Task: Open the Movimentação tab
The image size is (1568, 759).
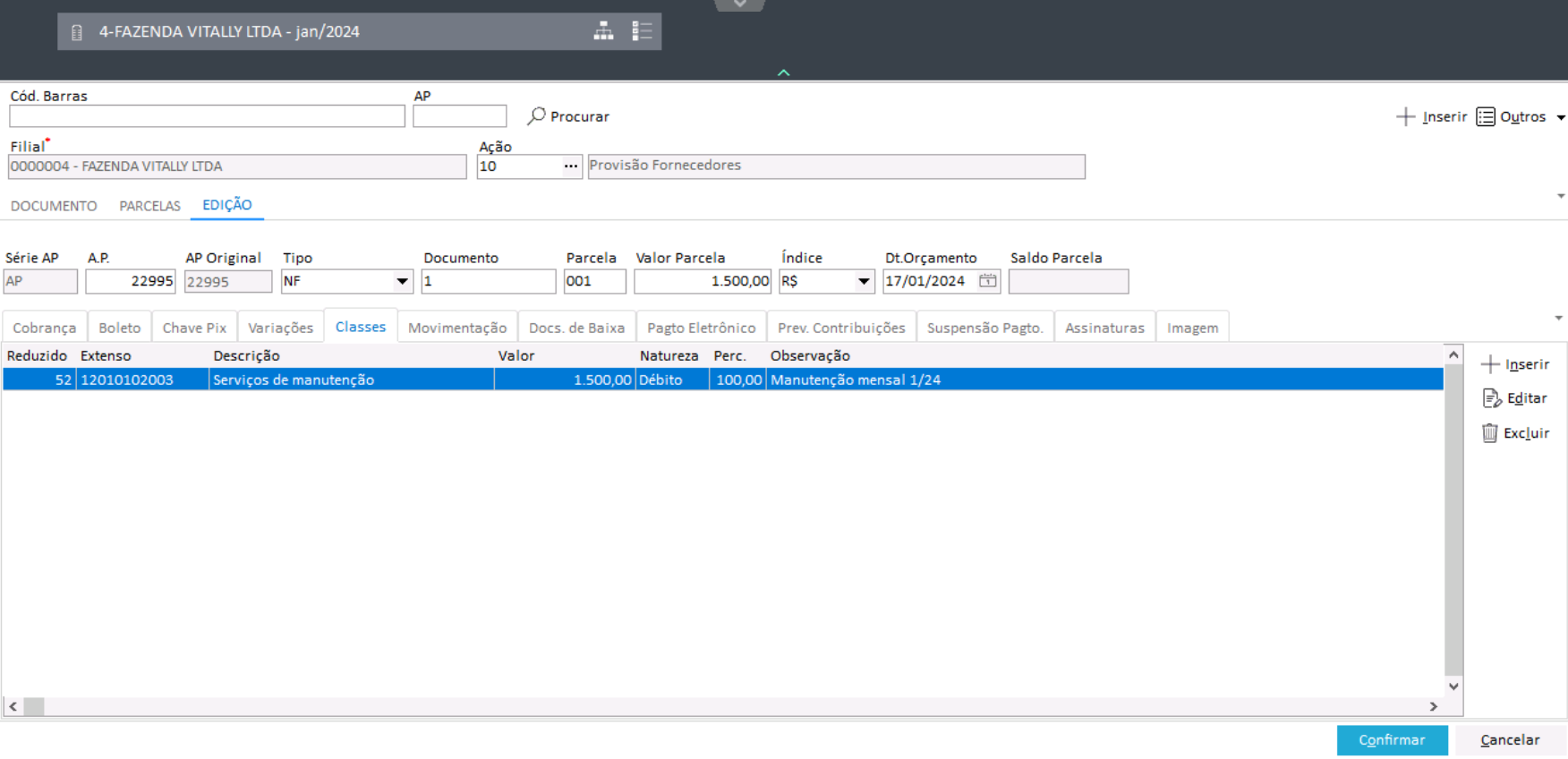Action: 456,328
